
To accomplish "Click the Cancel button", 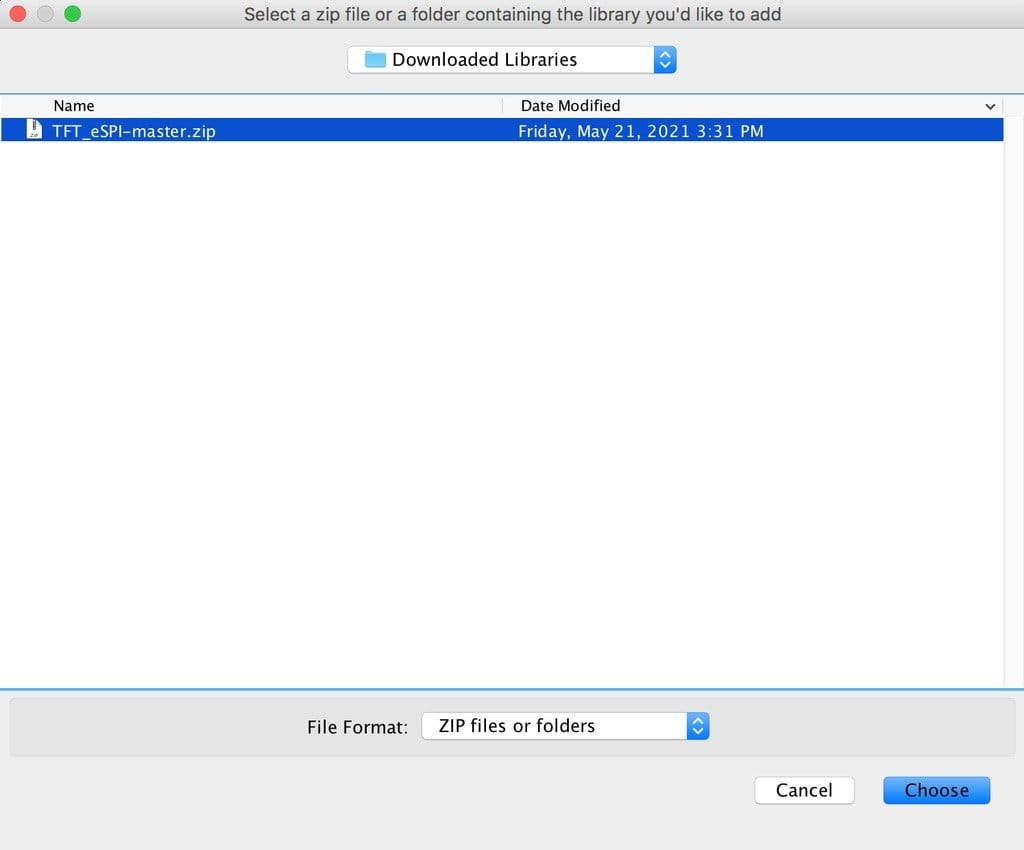I will point(804,790).
